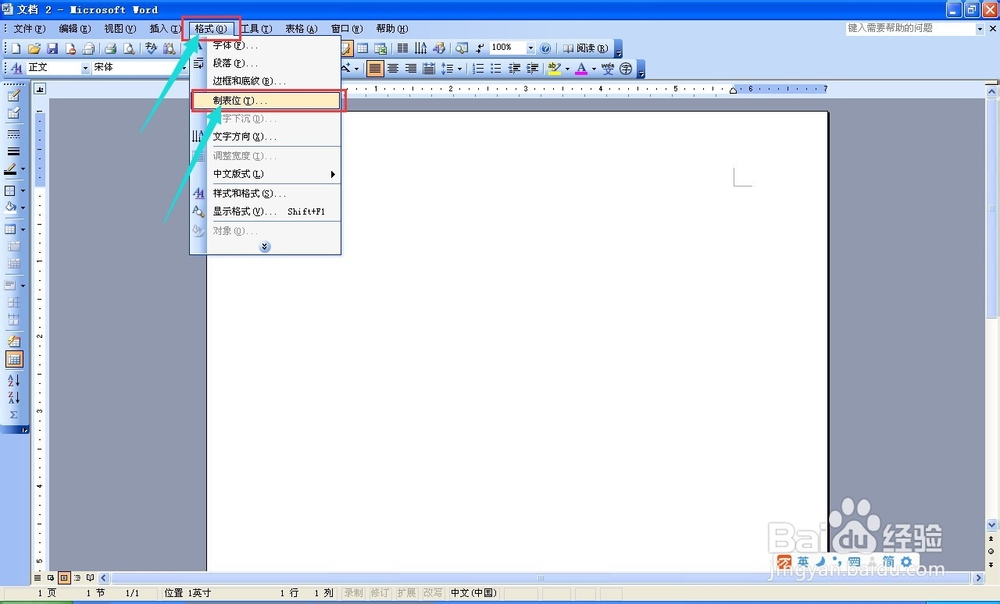Click the Table AutoFormat icon
The width and height of the screenshot is (1000, 604).
click(13, 342)
